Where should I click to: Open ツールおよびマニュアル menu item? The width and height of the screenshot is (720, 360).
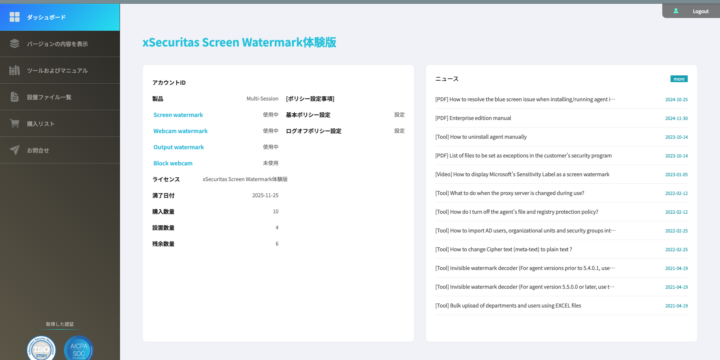(60, 71)
